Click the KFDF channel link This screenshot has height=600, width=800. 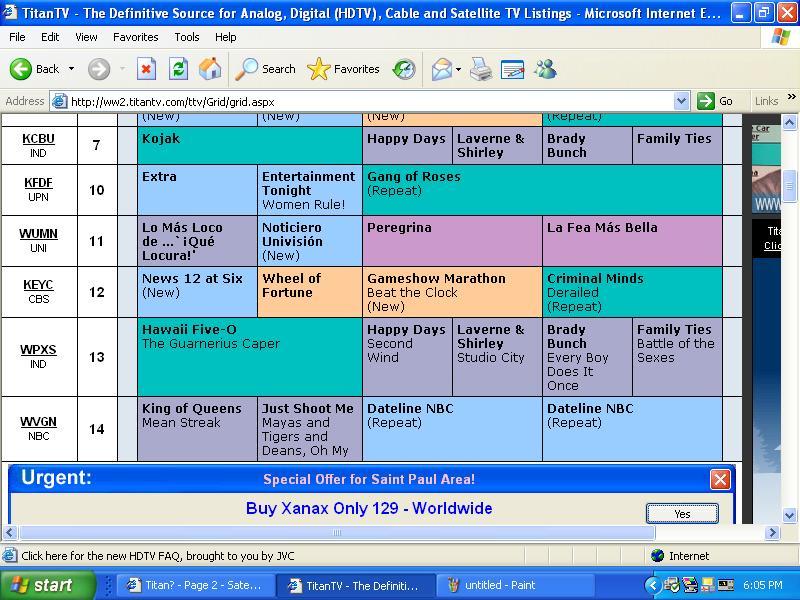pos(38,183)
